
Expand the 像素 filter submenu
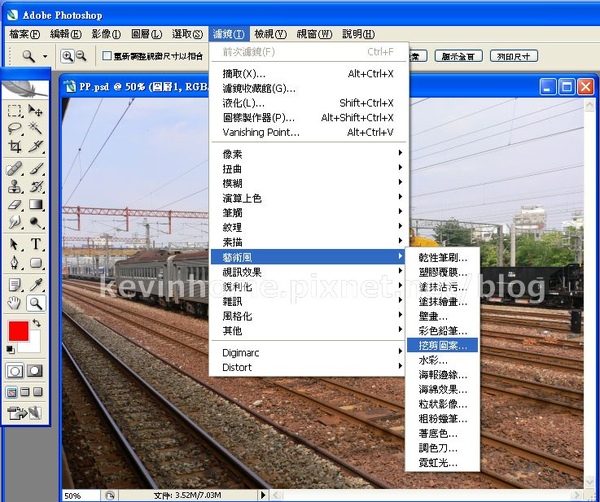308,154
